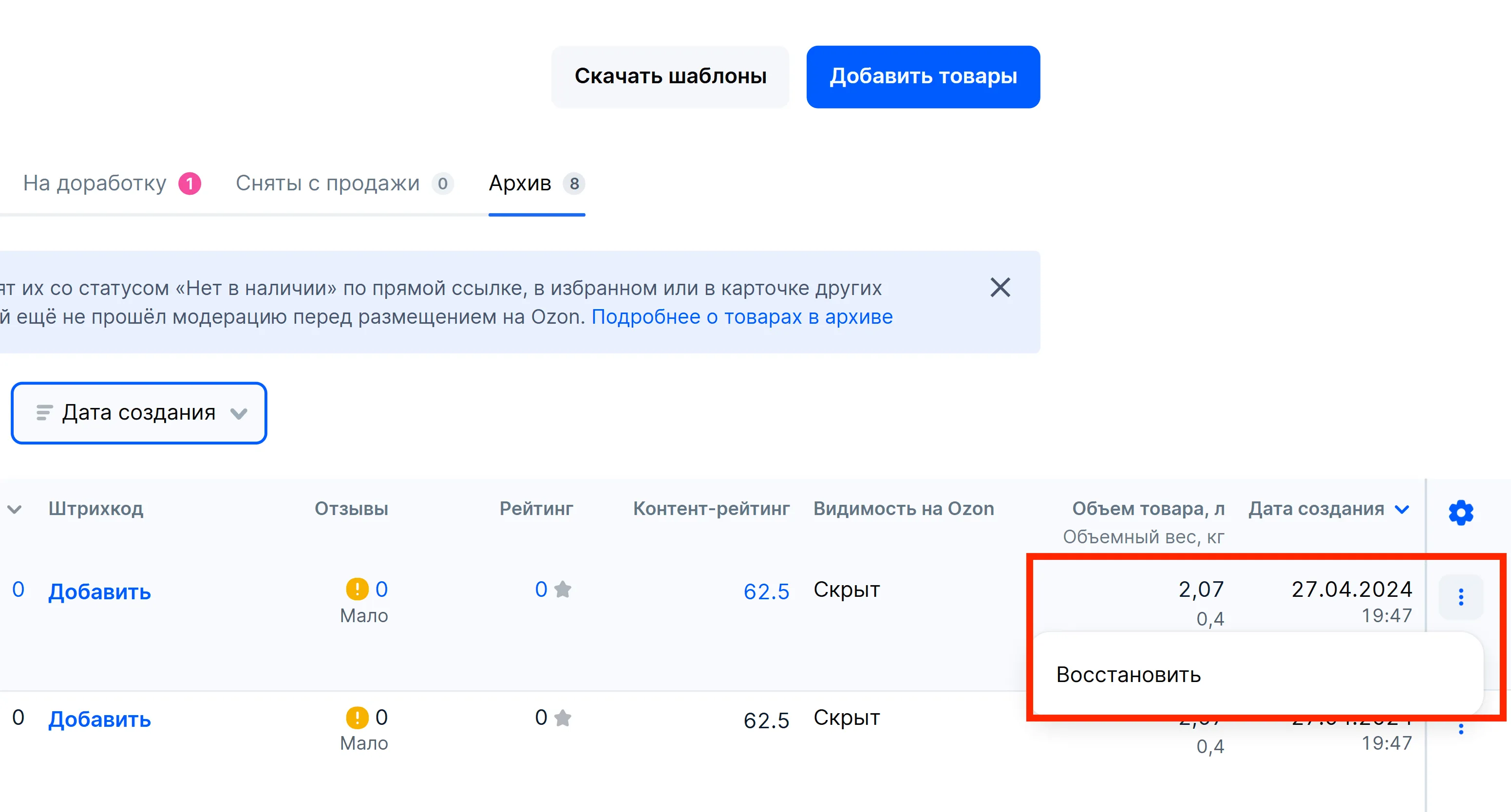Click the rating star in first row
1511x812 pixels.
coord(563,589)
